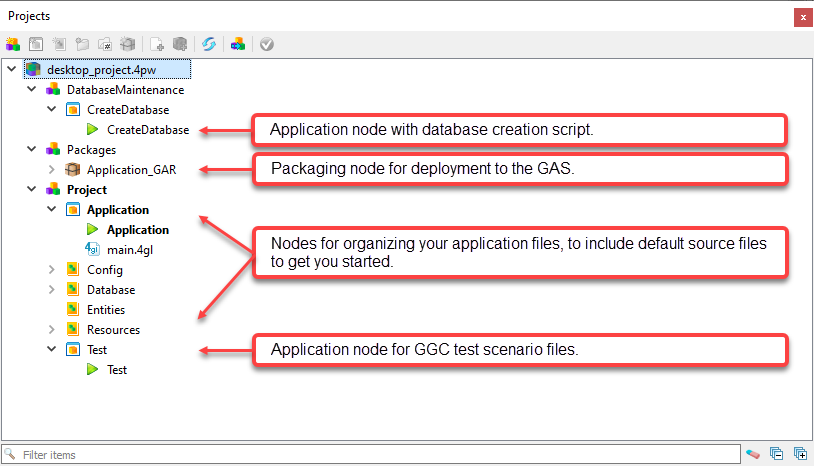814x466 pixels.
Task: Close the Projects panel
Action: pyautogui.click(x=802, y=17)
